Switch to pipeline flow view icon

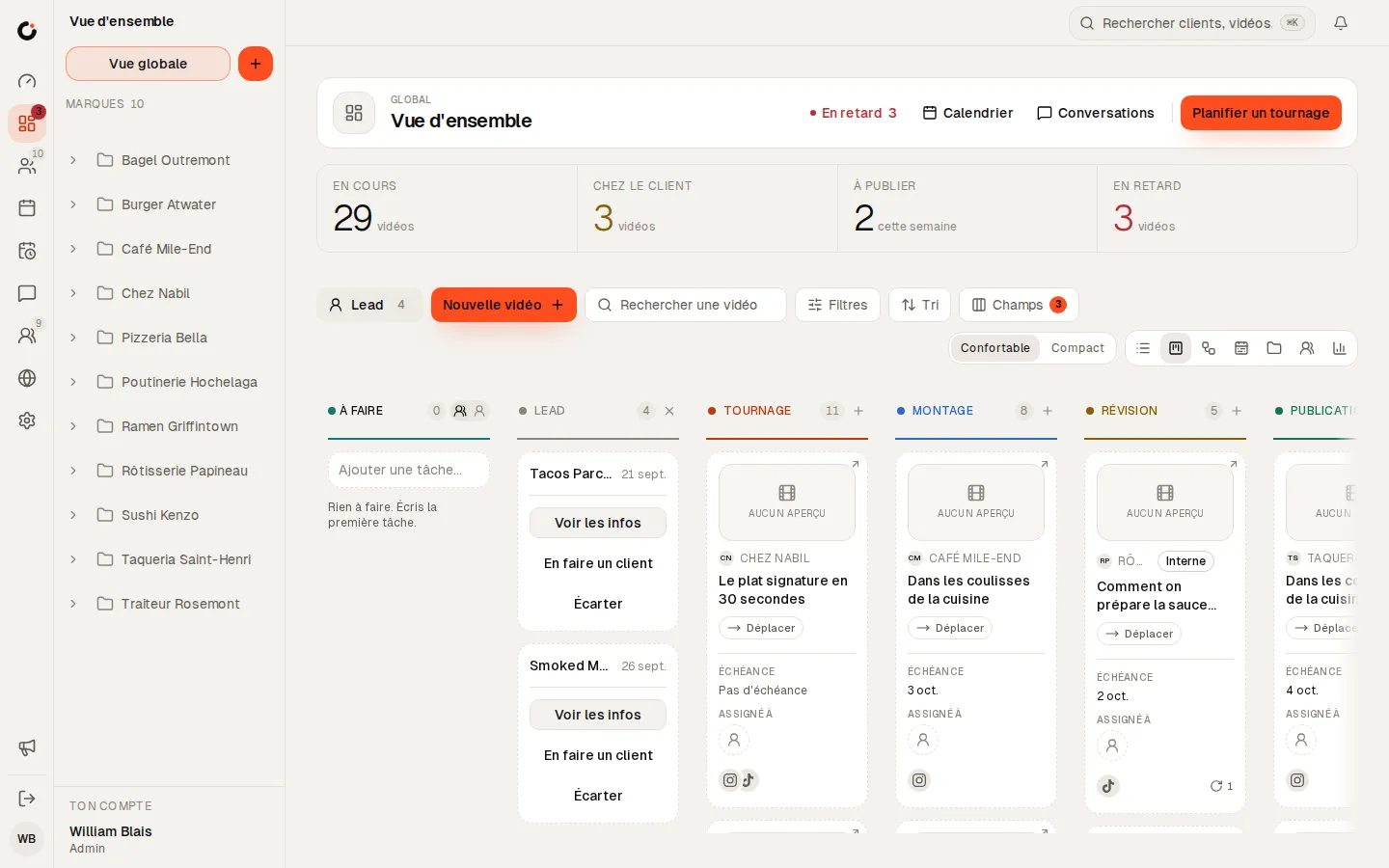point(1209,348)
